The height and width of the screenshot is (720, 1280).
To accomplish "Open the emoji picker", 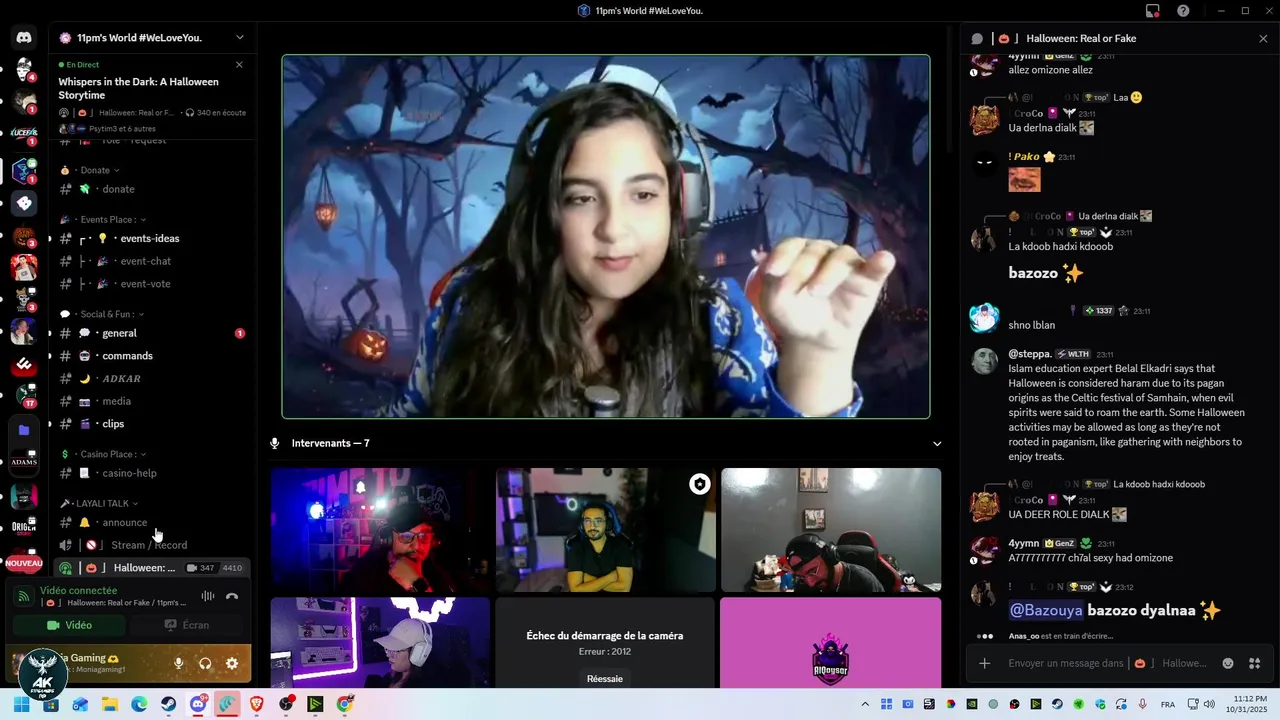I will [x=1228, y=663].
